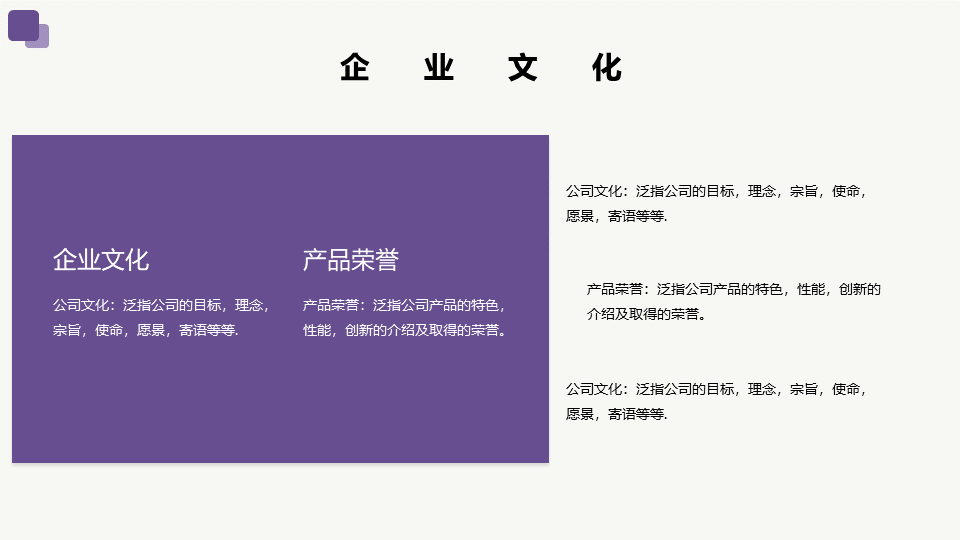The image size is (960, 540).
Task: Select the white heading 产品荣誉
Action: pos(351,260)
